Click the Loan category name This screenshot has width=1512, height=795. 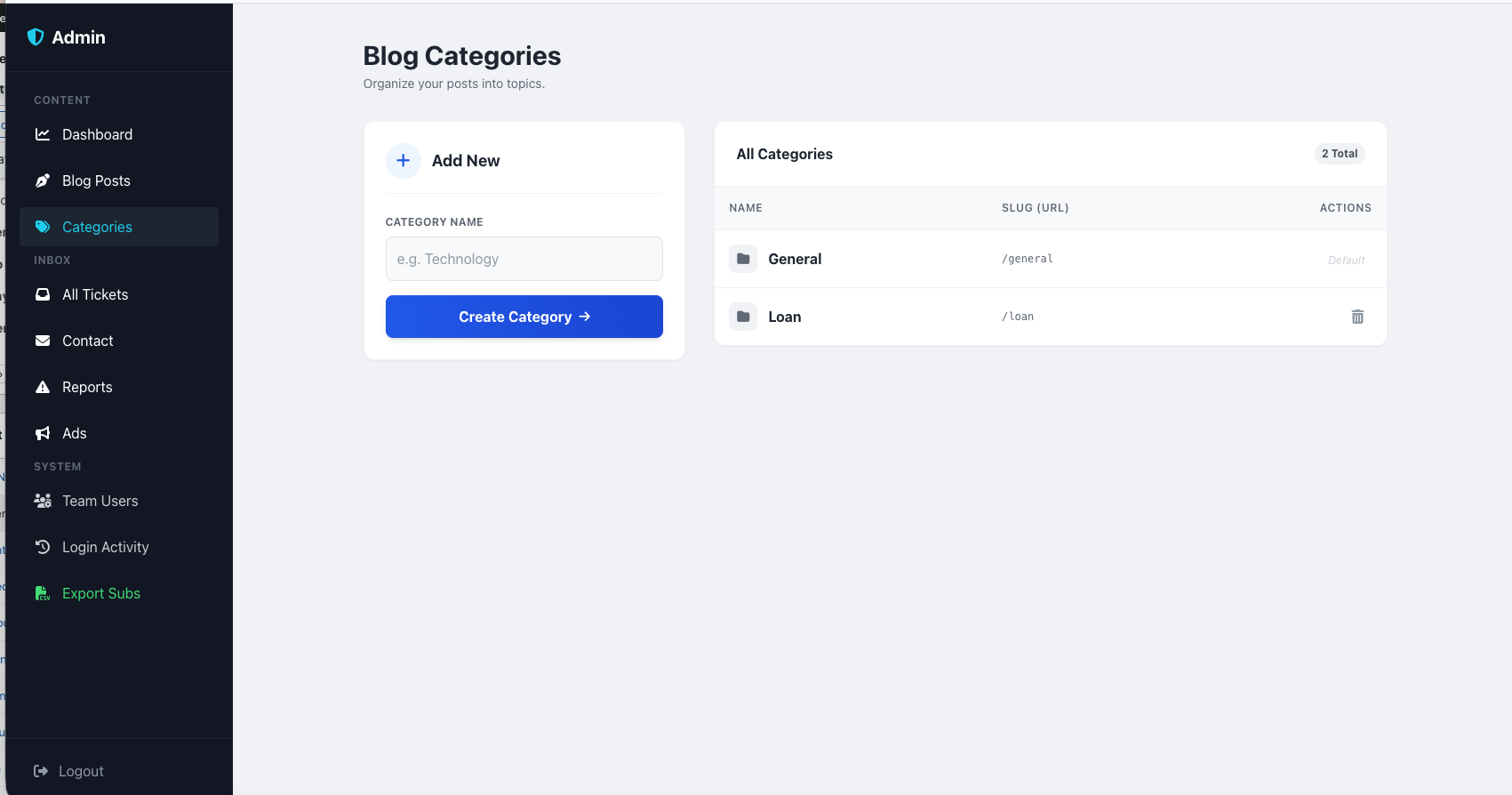pos(785,317)
